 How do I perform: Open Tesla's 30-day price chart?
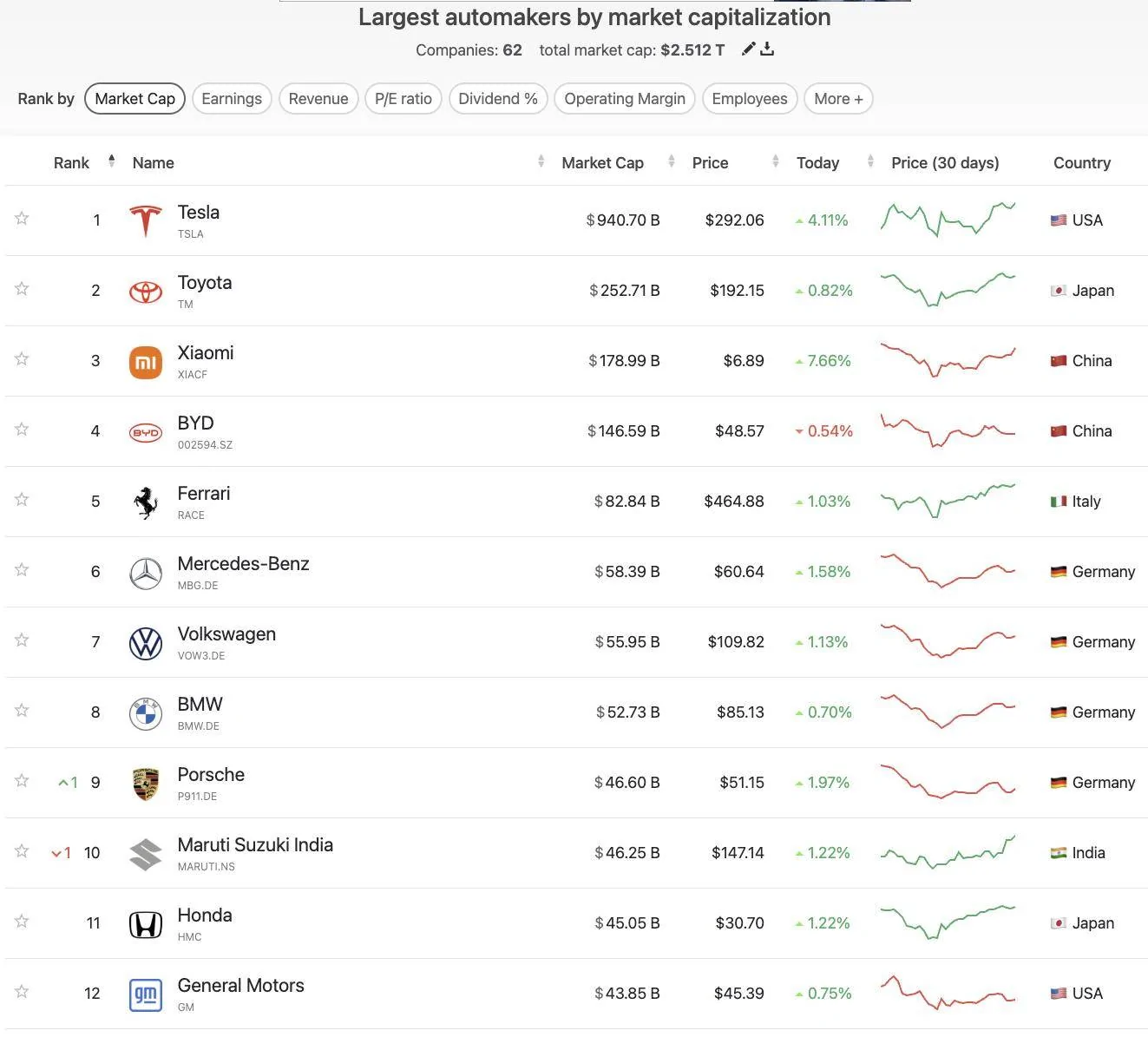(948, 220)
